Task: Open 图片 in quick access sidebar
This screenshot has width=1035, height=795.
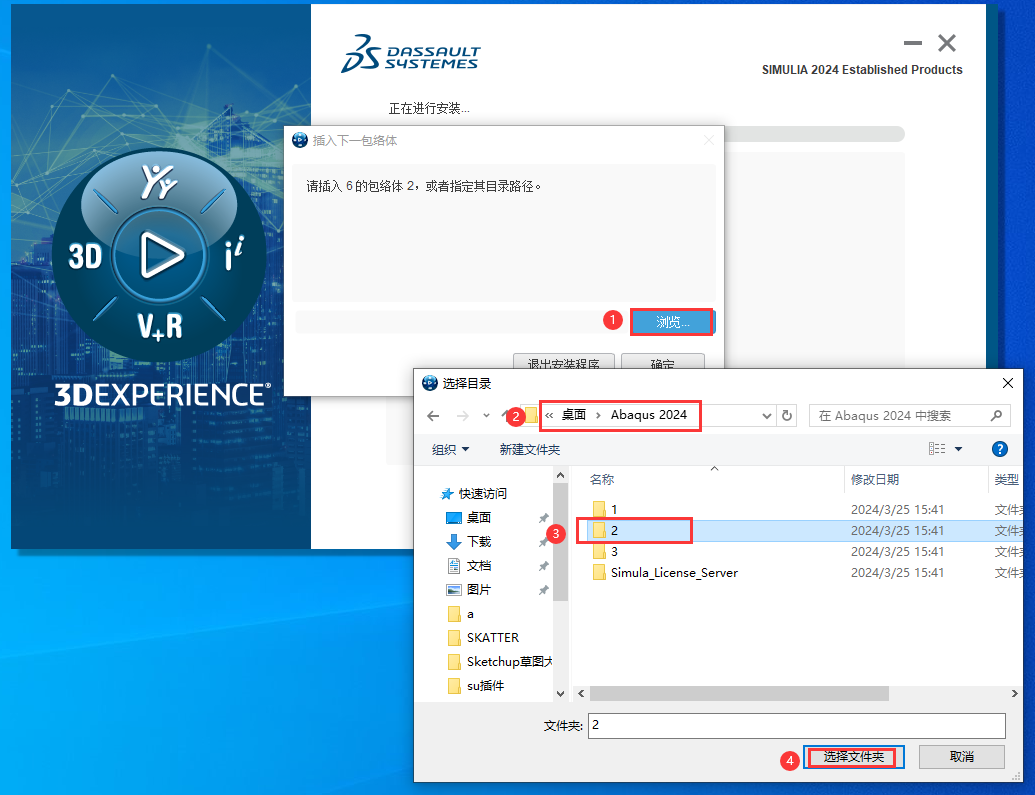Action: coord(479,590)
